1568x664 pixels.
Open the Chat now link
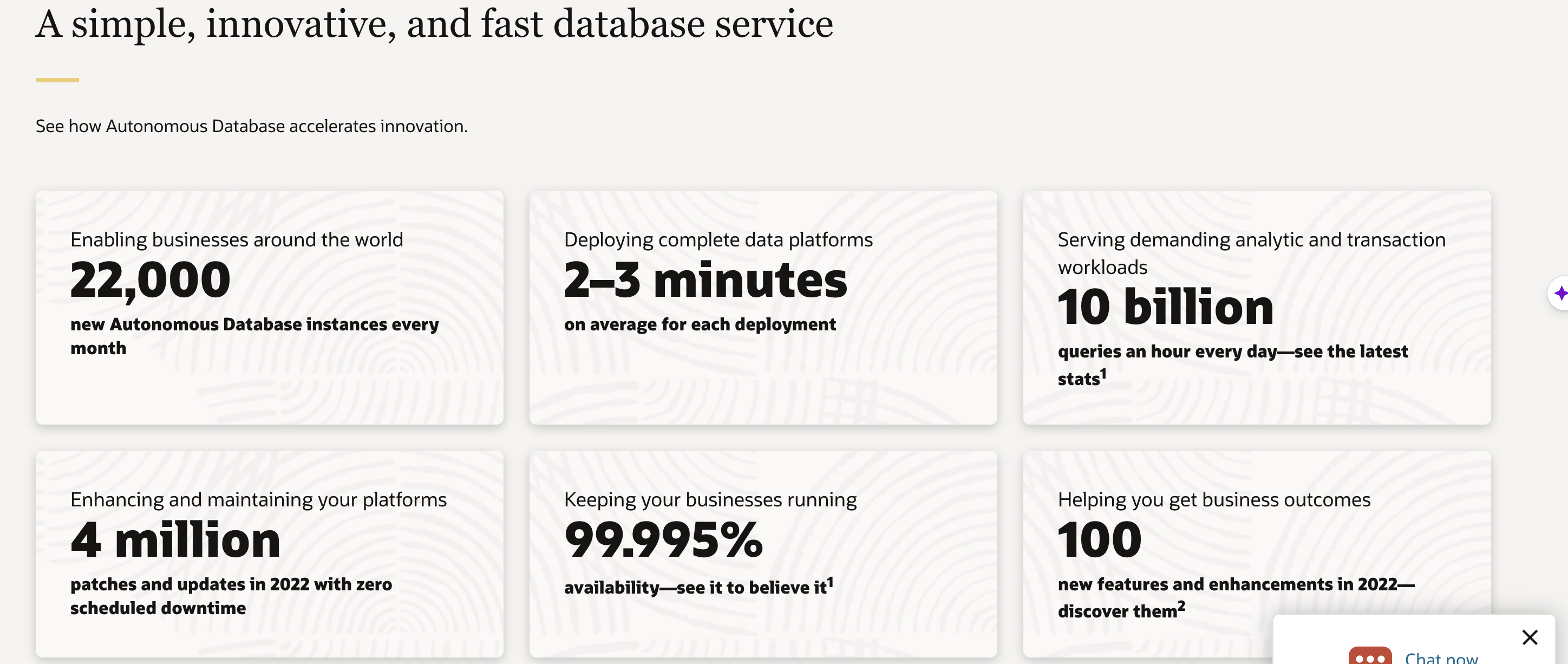1441,658
